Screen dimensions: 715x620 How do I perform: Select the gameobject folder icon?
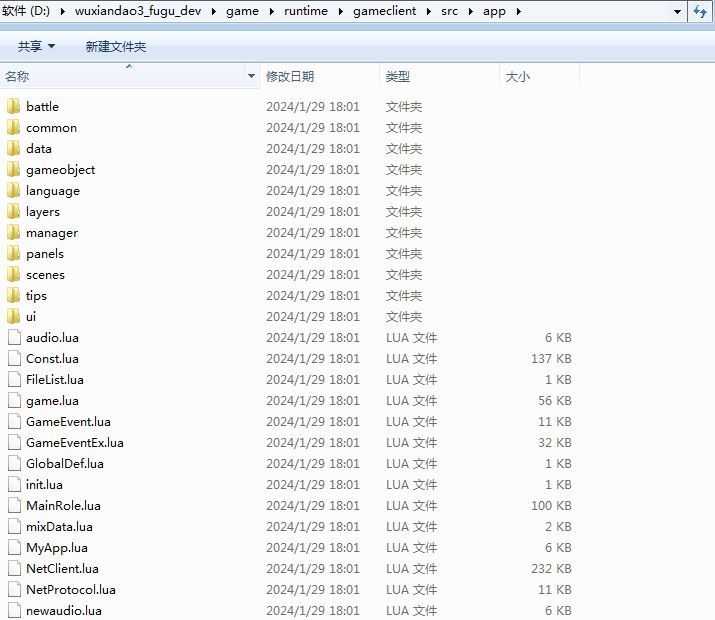(13, 169)
